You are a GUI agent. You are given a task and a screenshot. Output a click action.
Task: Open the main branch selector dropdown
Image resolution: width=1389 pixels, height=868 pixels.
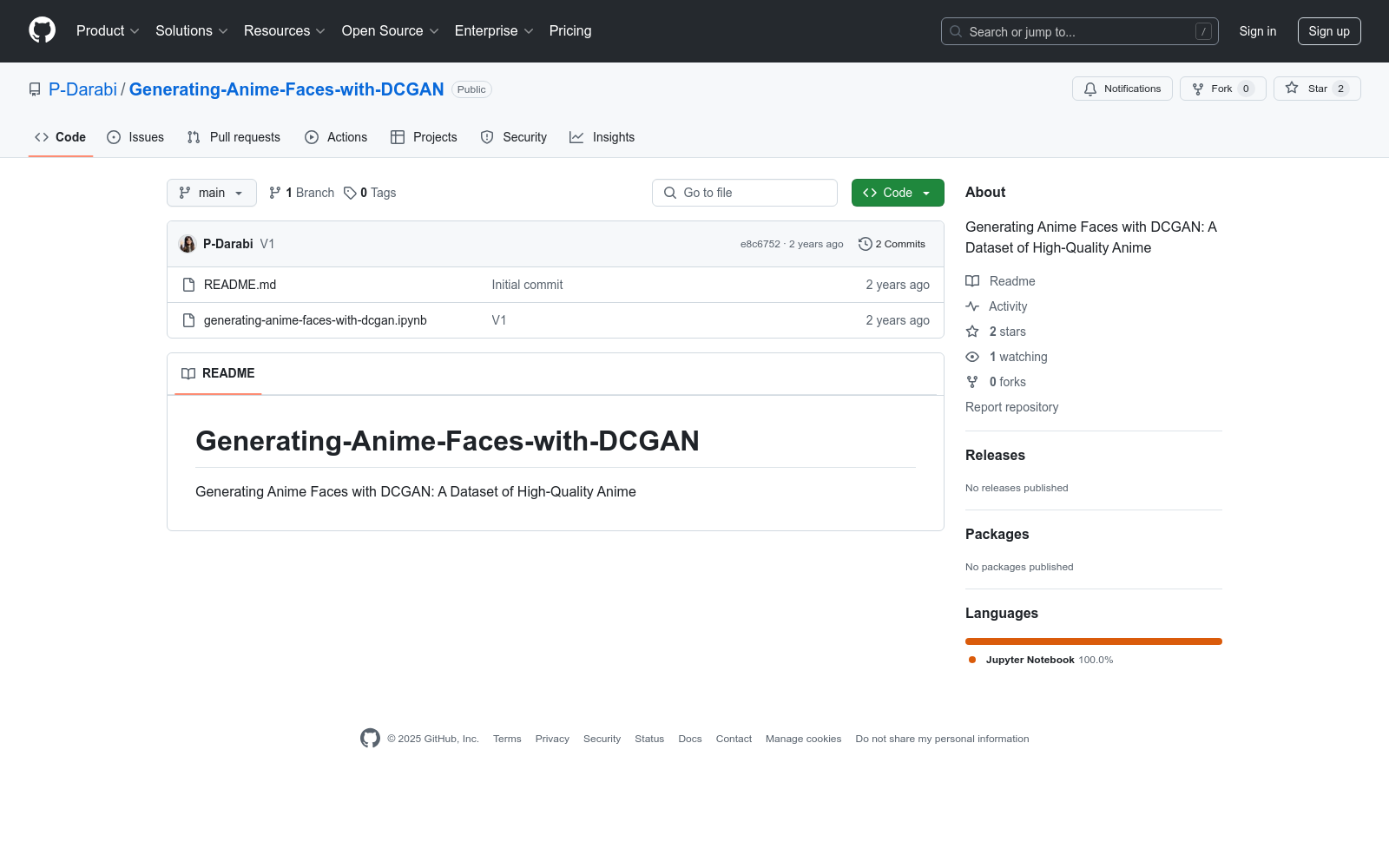point(212,193)
